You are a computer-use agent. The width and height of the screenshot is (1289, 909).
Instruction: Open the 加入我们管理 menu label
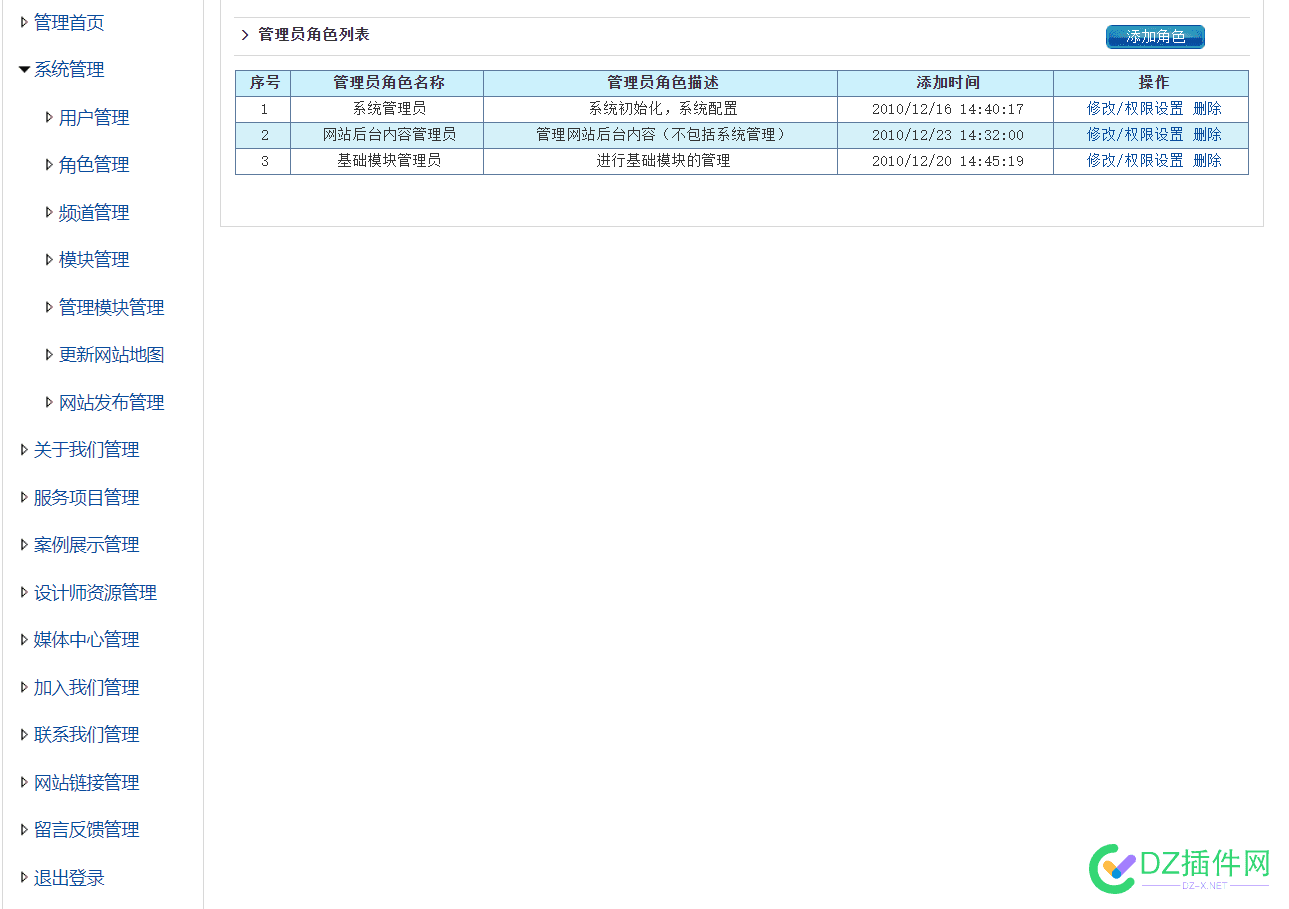[x=86, y=687]
